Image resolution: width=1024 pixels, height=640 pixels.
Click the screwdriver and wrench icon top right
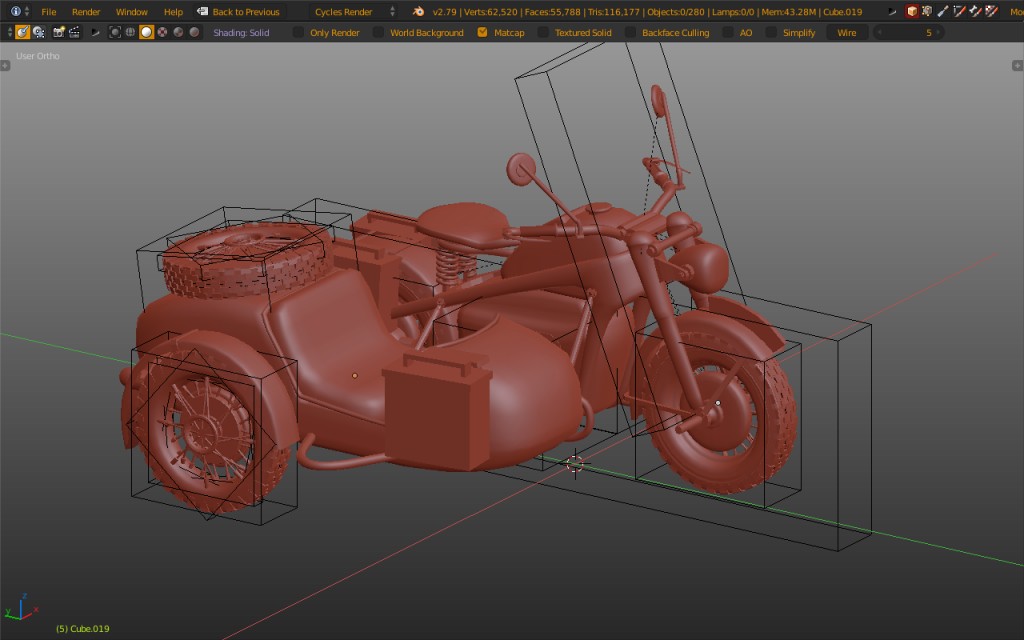(943, 11)
